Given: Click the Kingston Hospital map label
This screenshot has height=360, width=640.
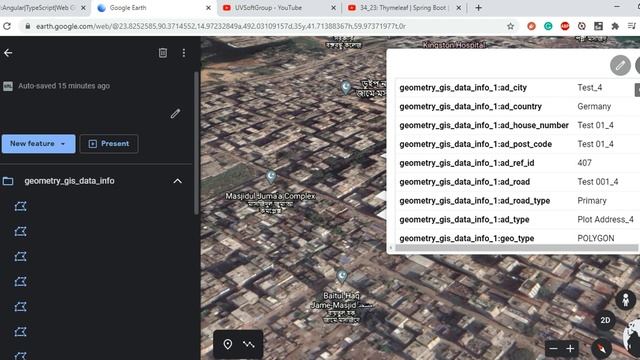Looking at the screenshot, I should 454,44.
